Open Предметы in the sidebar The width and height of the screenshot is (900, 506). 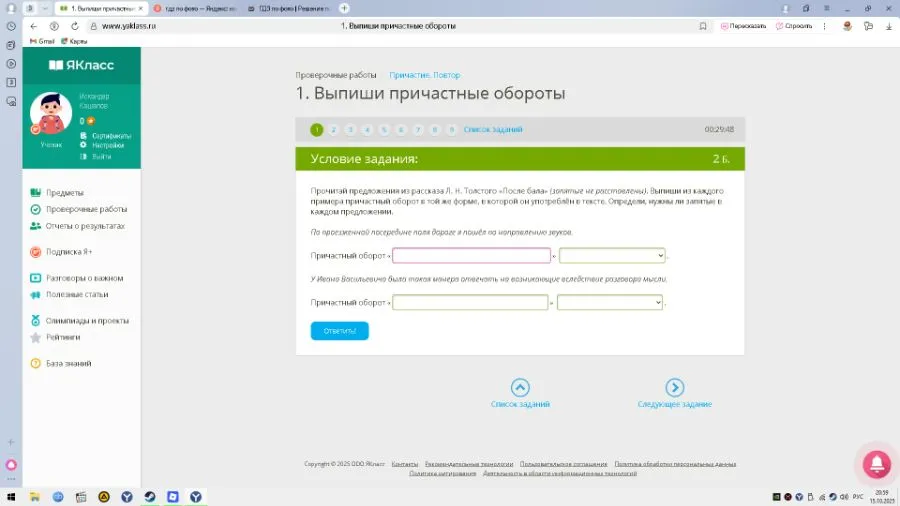coord(64,193)
